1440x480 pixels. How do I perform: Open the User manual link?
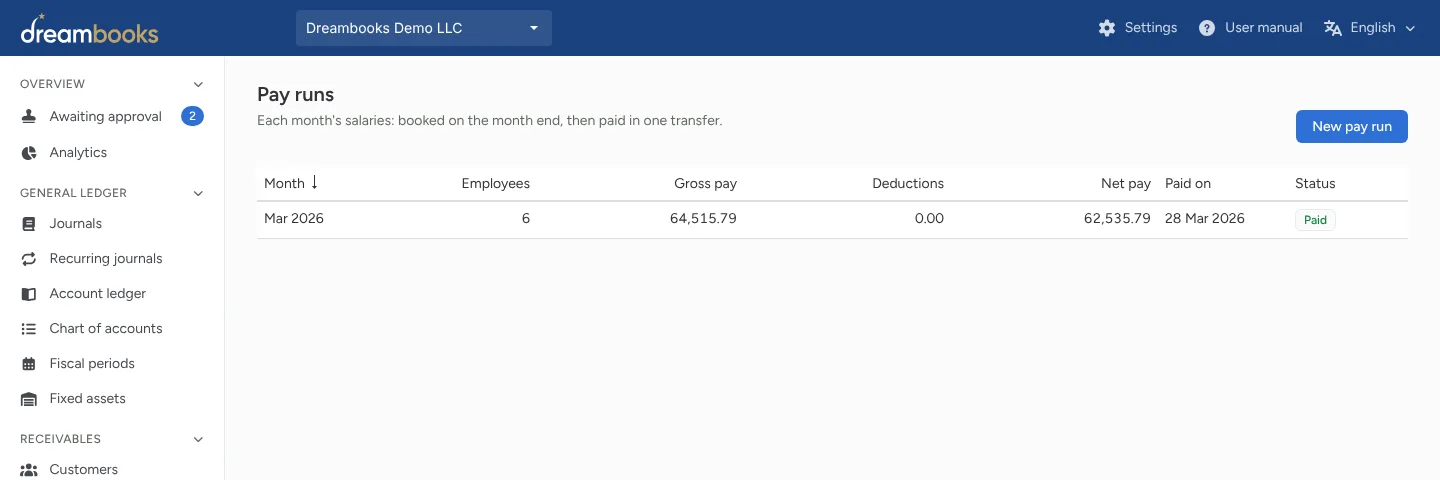1251,28
